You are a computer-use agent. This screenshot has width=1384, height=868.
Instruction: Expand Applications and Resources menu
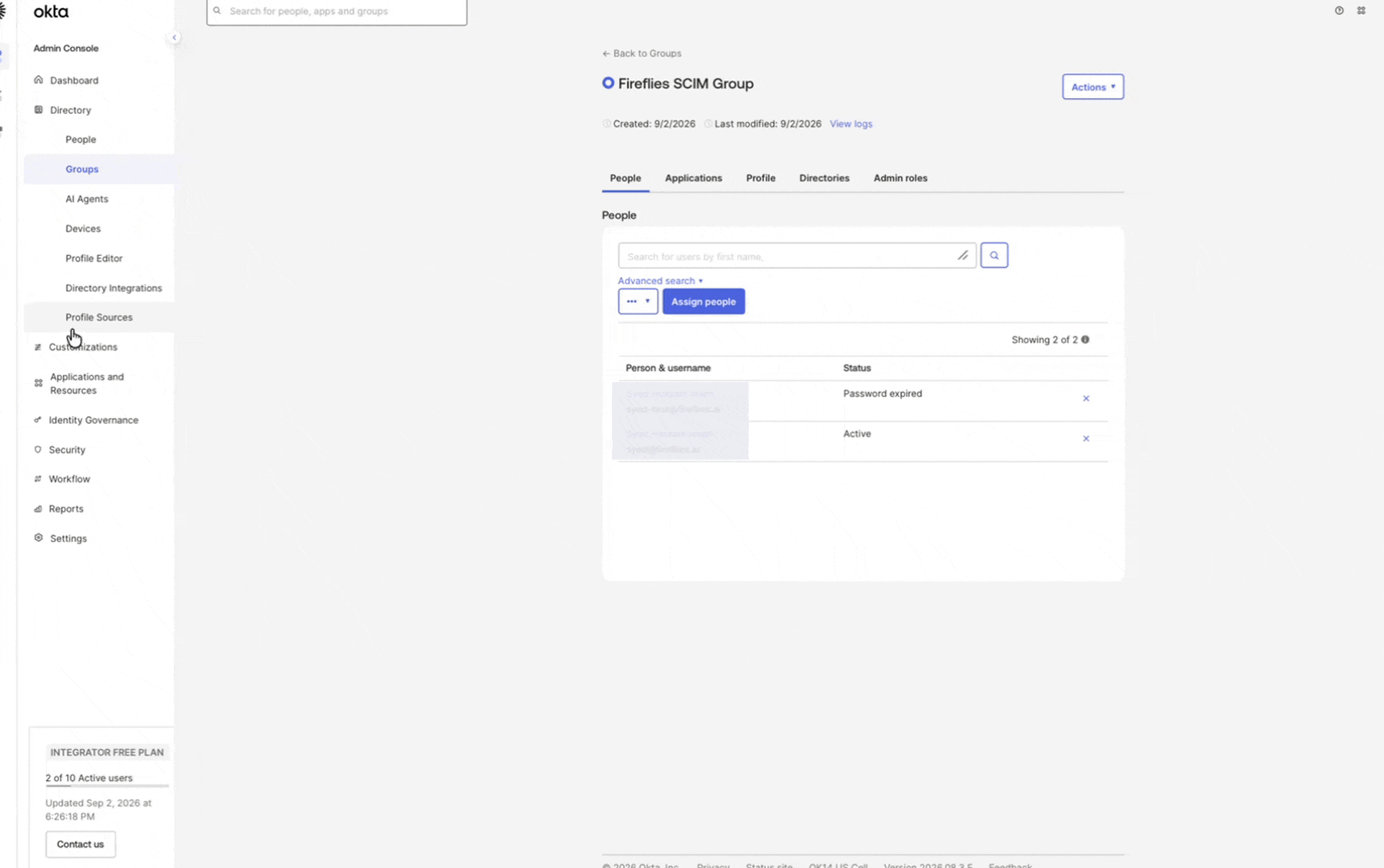click(86, 384)
